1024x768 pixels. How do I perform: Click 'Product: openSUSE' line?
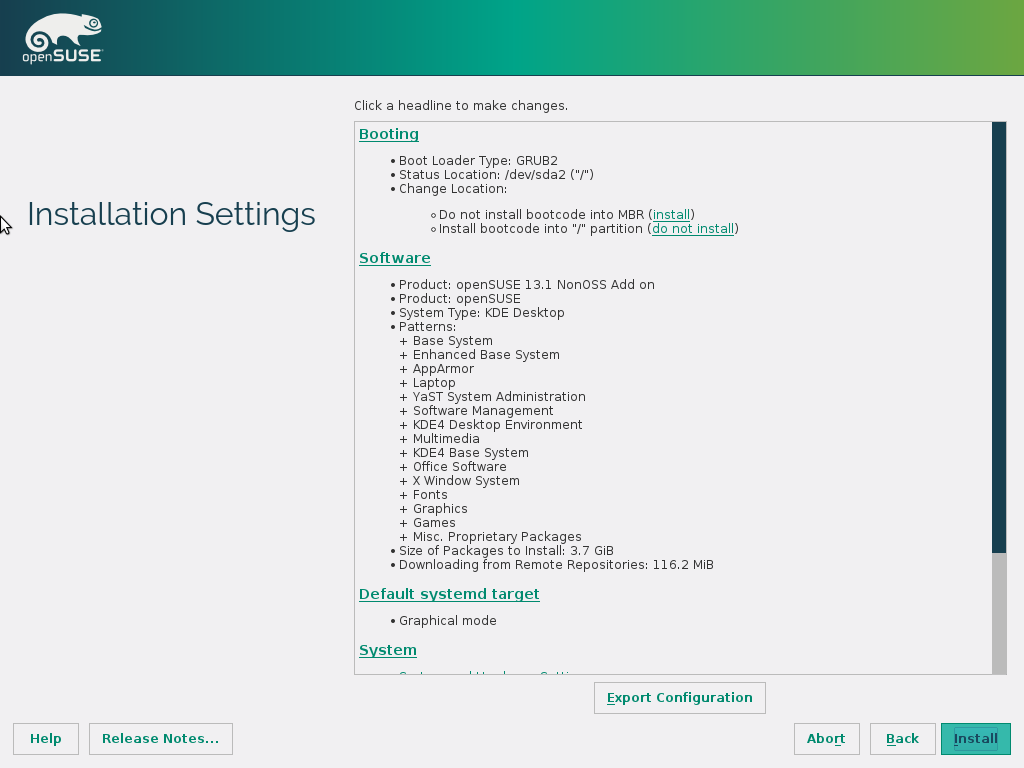pyautogui.click(x=460, y=299)
